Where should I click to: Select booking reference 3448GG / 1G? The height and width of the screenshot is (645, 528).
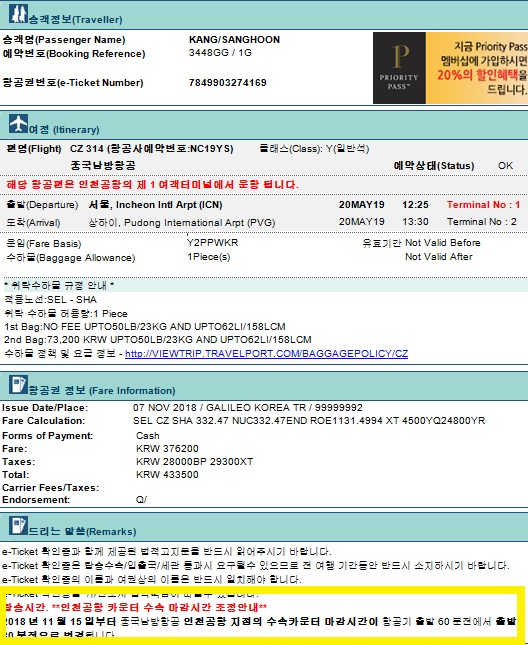click(x=220, y=53)
